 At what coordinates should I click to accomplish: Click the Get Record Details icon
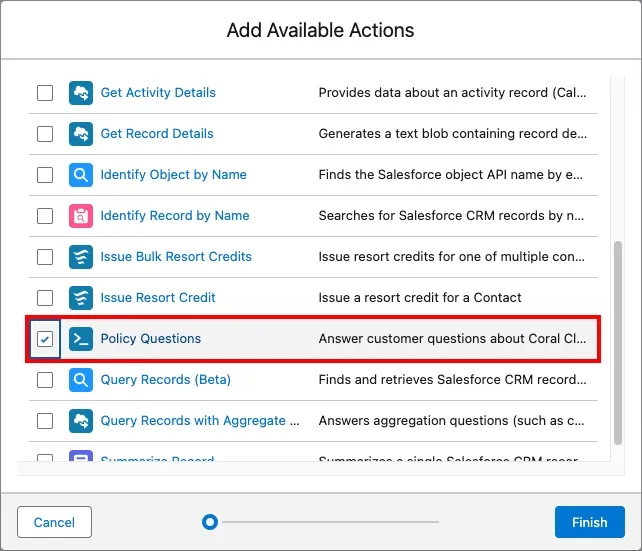[81, 134]
